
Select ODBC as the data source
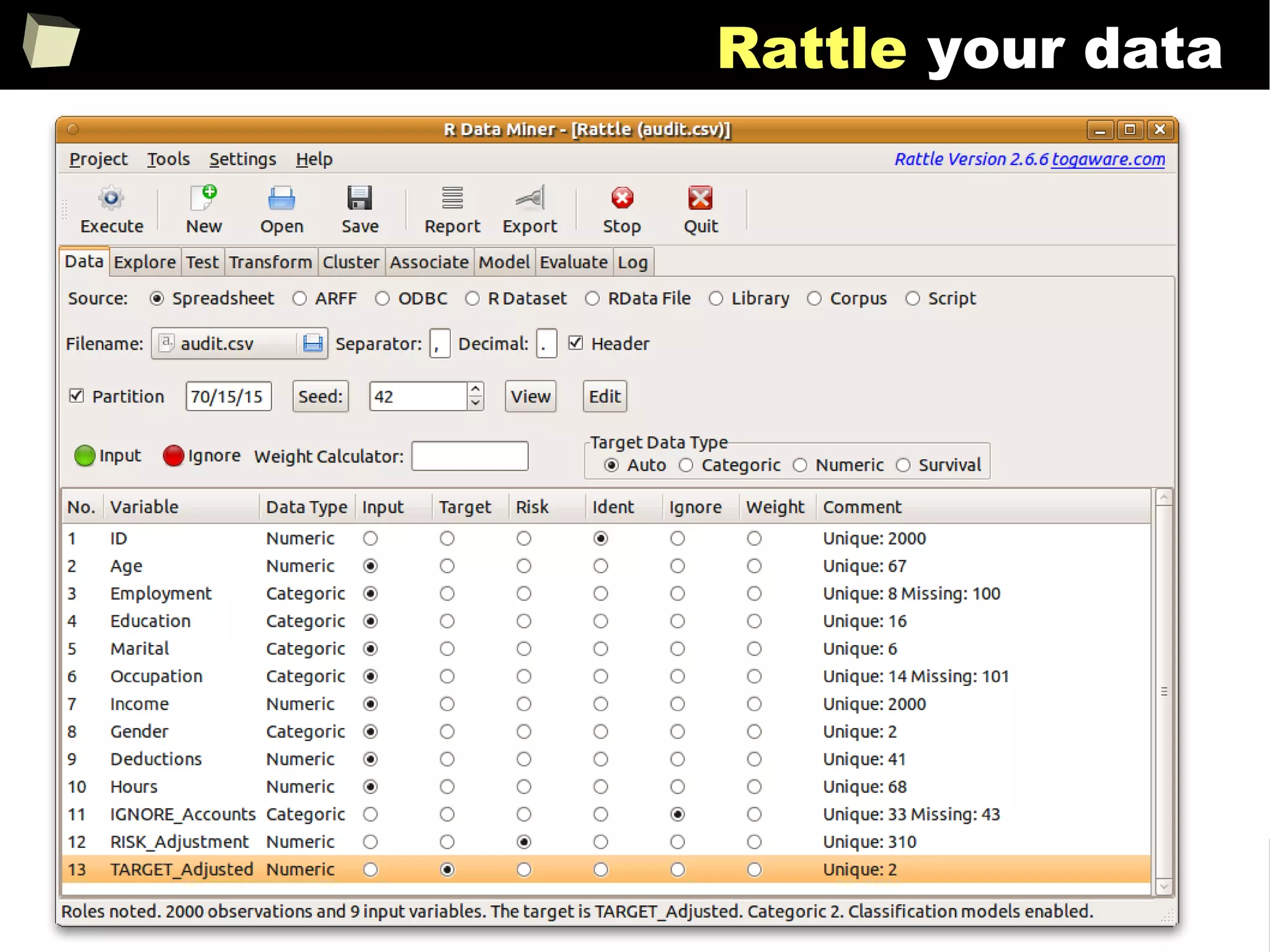383,299
